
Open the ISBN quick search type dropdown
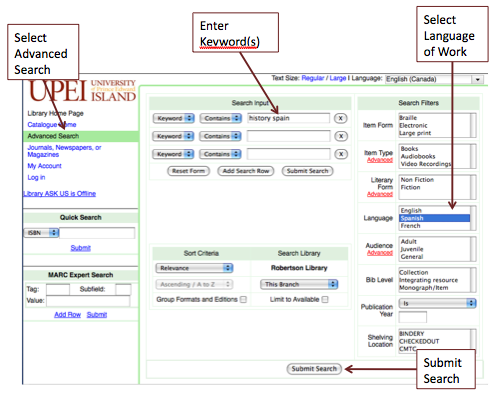(41, 233)
